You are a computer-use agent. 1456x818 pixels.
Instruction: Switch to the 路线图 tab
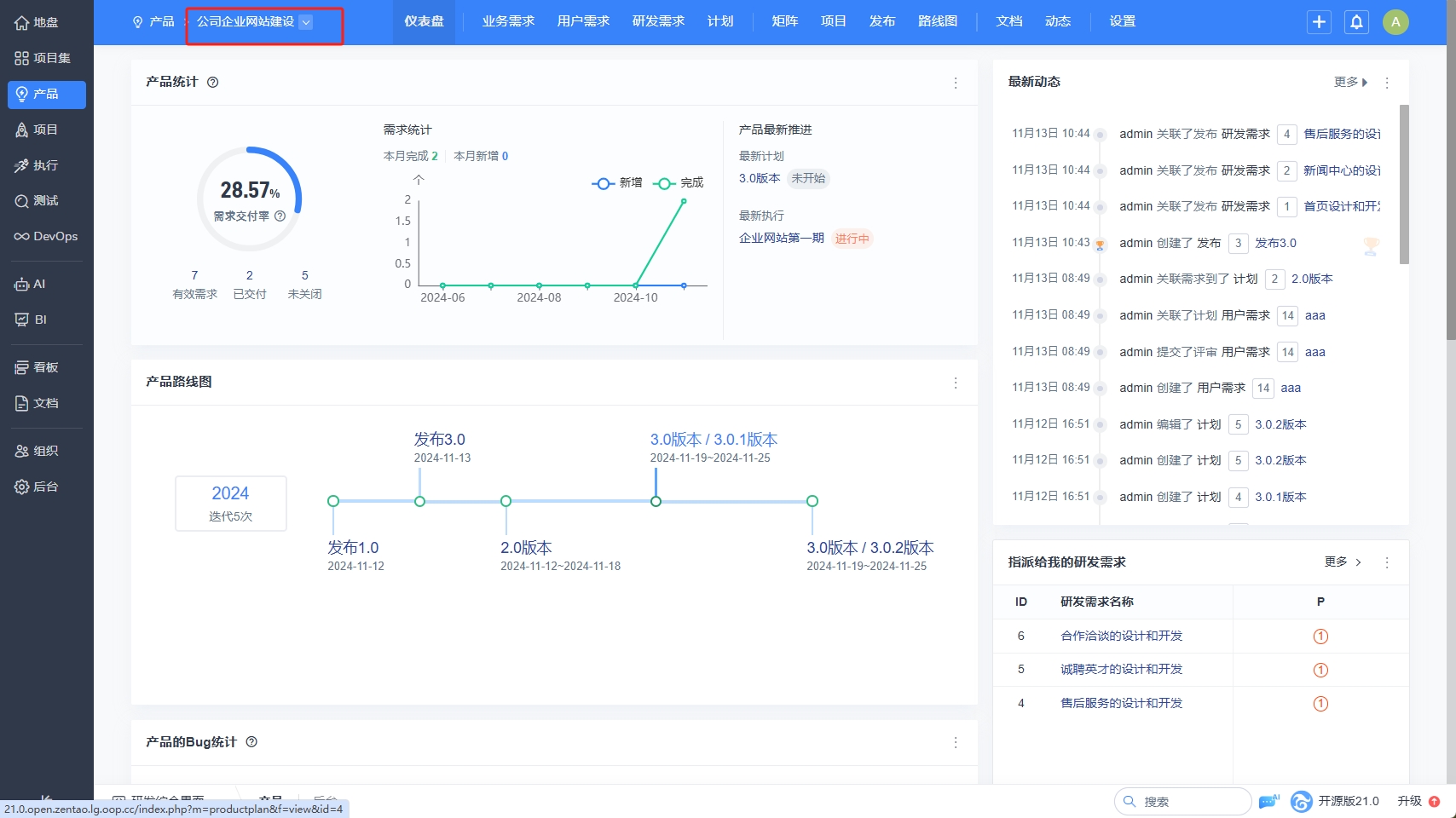point(937,21)
